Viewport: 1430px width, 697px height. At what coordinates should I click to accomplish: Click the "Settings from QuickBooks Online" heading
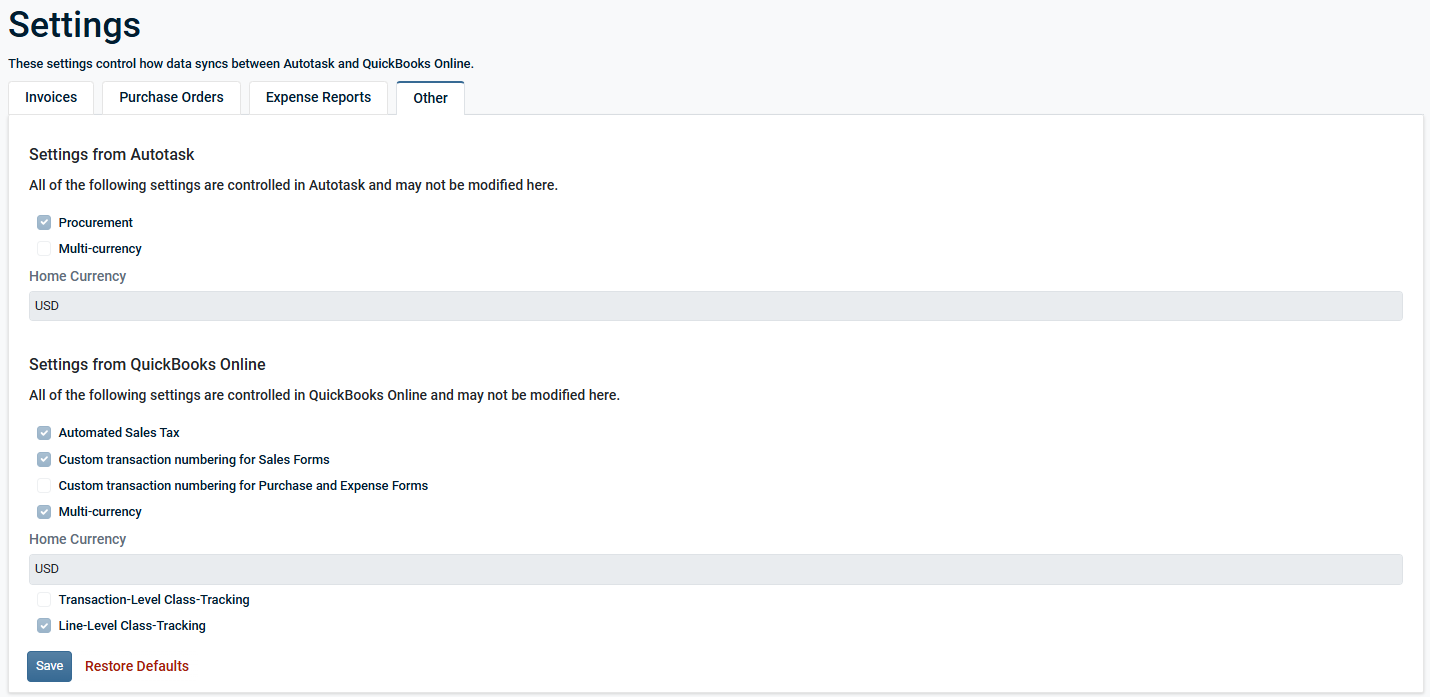tap(147, 365)
